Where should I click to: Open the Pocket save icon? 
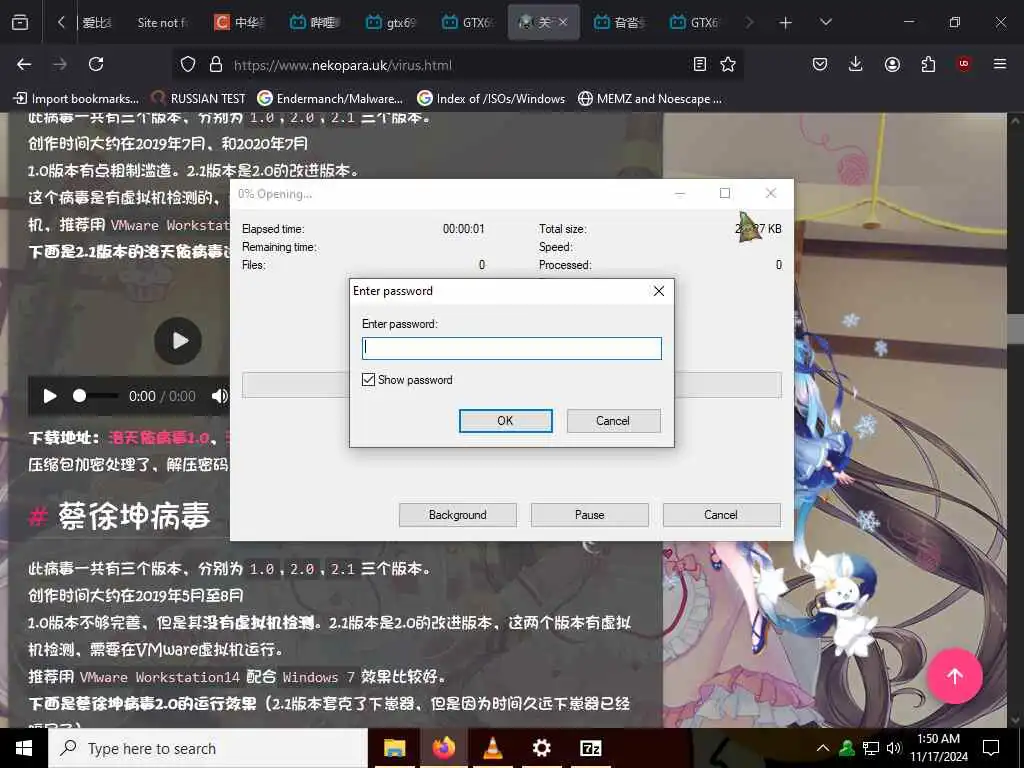820,64
